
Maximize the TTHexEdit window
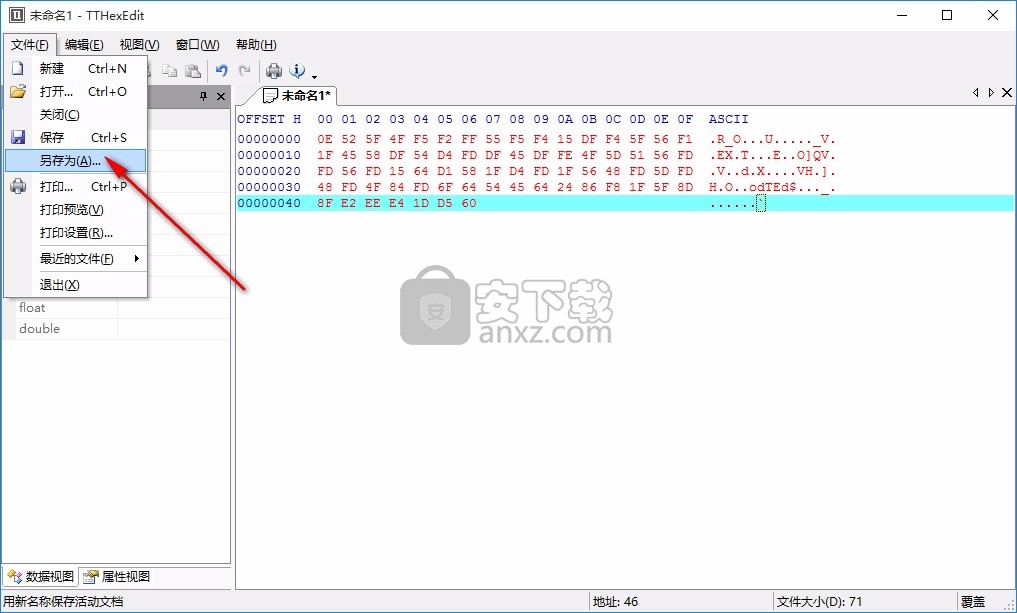point(947,15)
